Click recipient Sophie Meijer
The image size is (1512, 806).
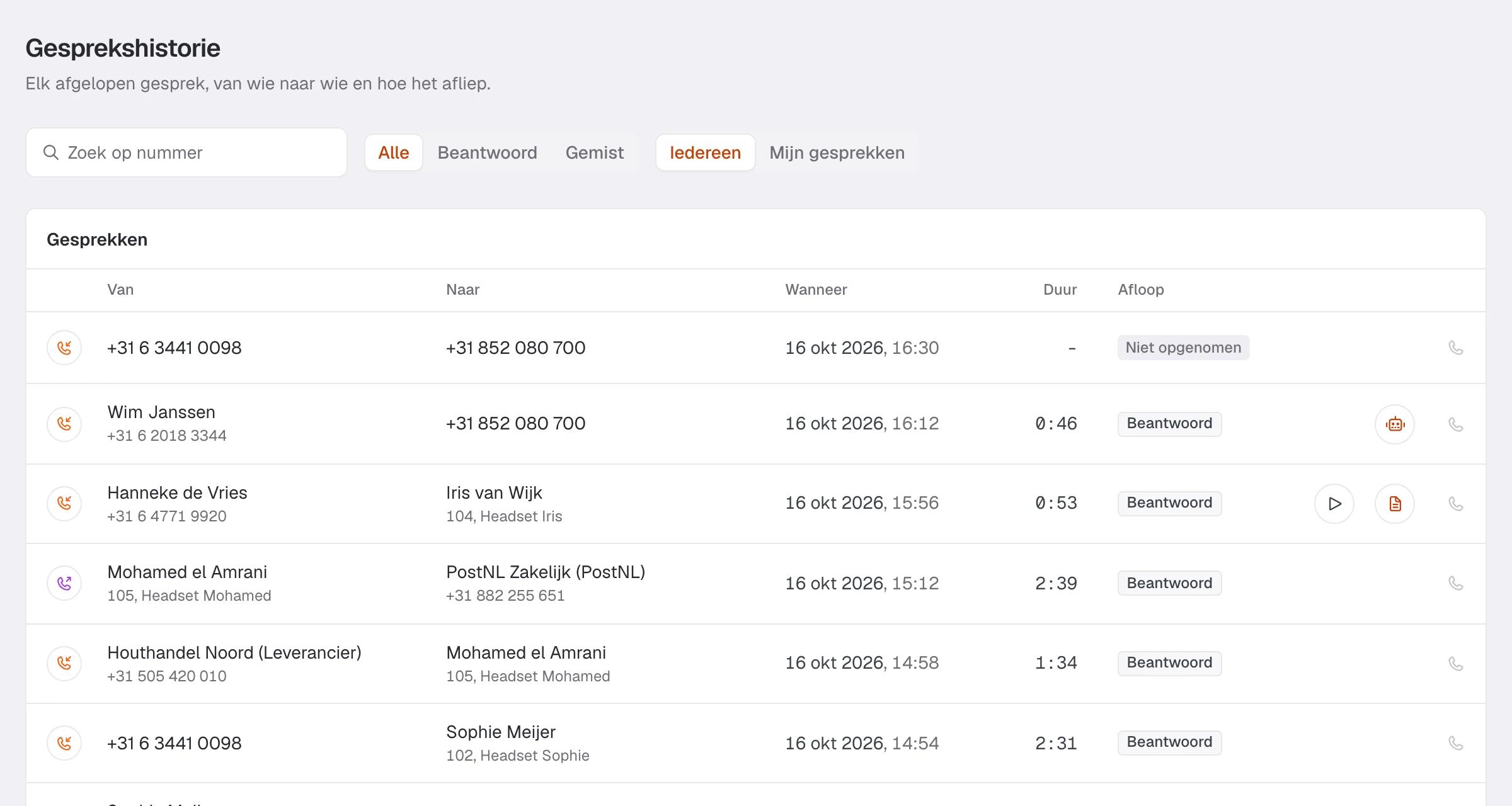click(x=501, y=732)
